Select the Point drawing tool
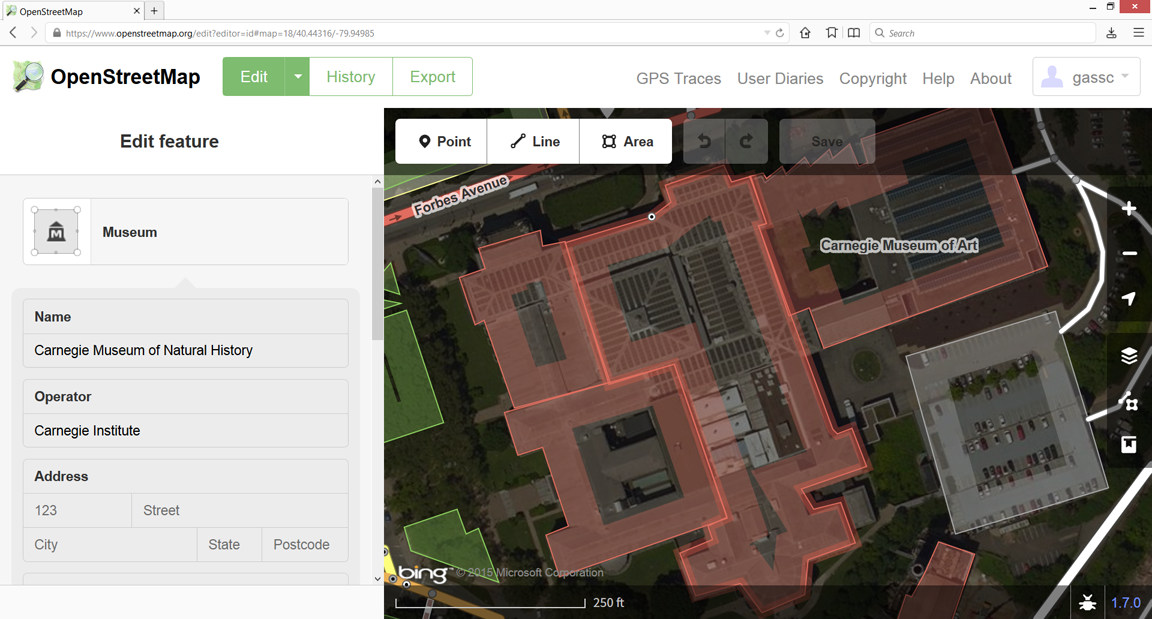This screenshot has width=1152, height=619. pyautogui.click(x=442, y=141)
